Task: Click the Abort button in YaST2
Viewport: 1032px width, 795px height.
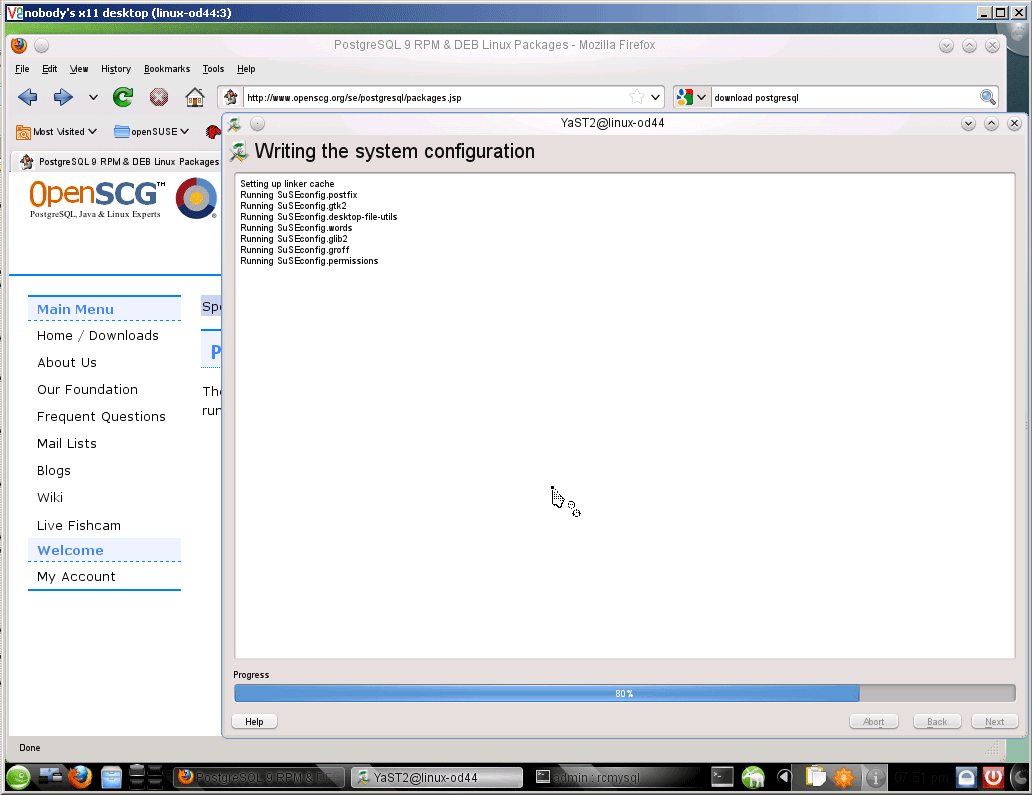Action: coord(873,722)
